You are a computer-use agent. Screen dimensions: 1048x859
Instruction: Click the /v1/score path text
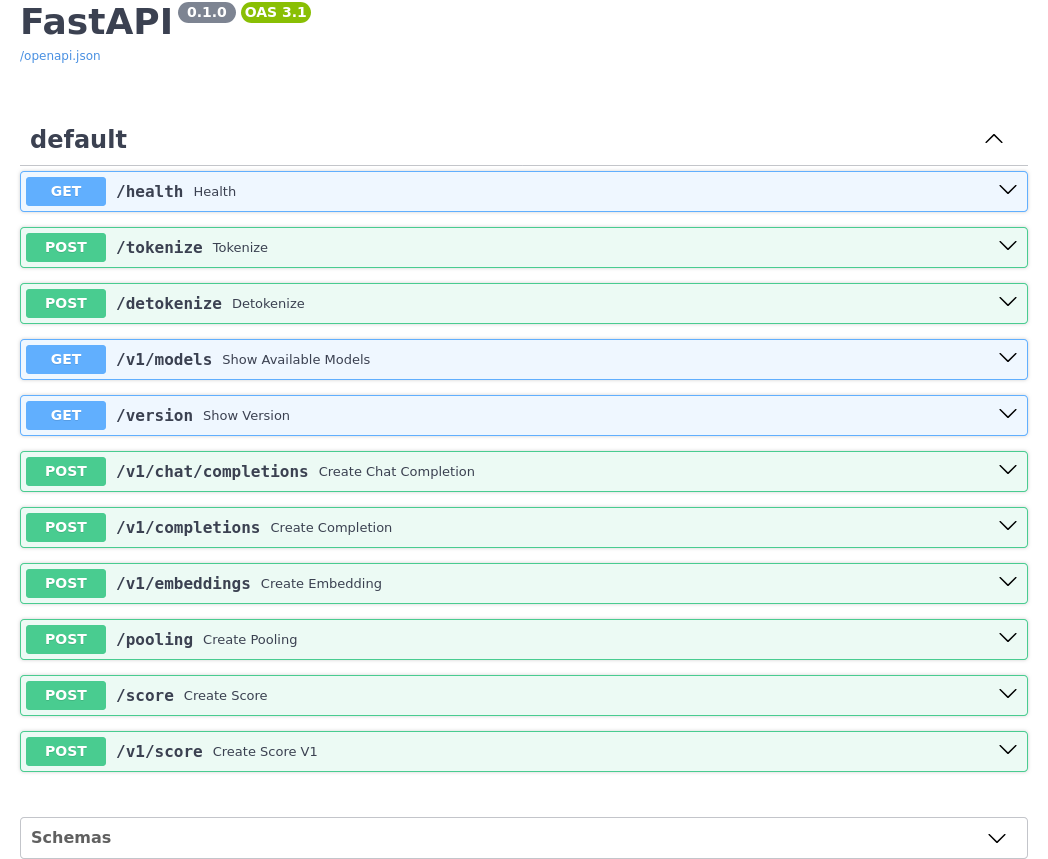(x=159, y=752)
